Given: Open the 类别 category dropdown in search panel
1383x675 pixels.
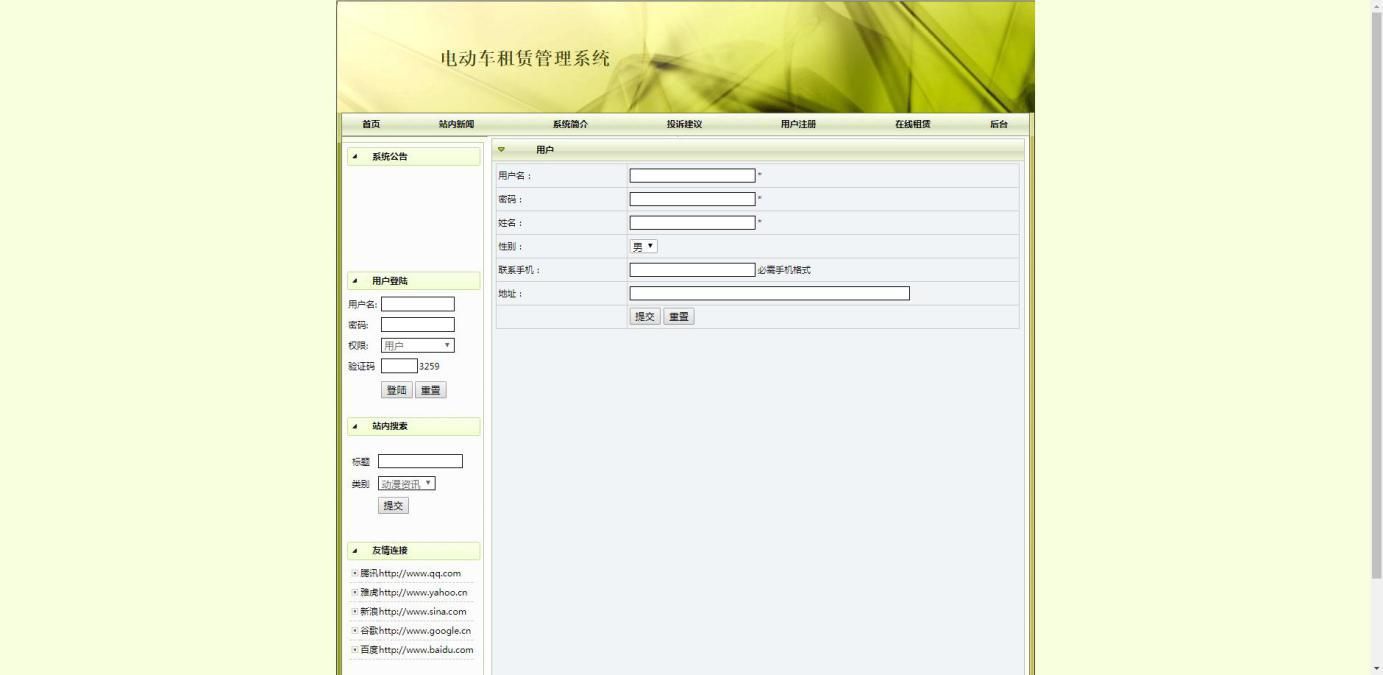Looking at the screenshot, I should click(407, 484).
